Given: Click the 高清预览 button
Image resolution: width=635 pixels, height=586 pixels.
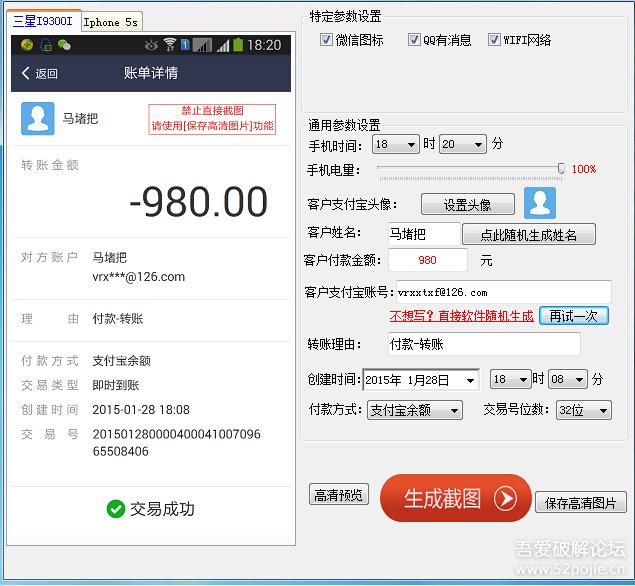Looking at the screenshot, I should [339, 494].
